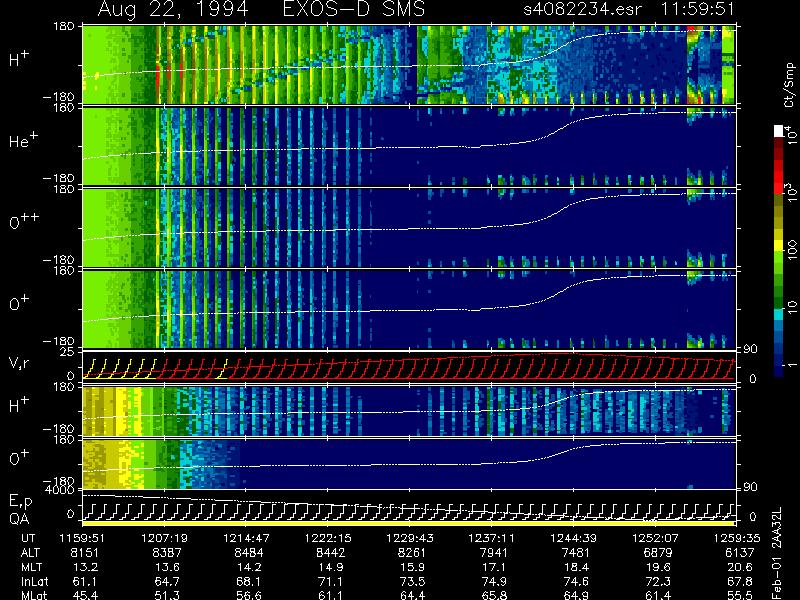The image size is (800, 600).
Task: Select the header time '11:59:51'
Action: tap(697, 9)
